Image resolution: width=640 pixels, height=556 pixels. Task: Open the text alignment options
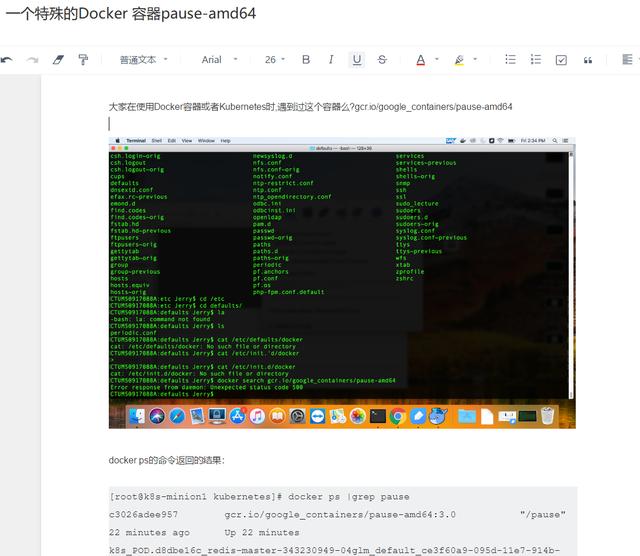(629, 60)
